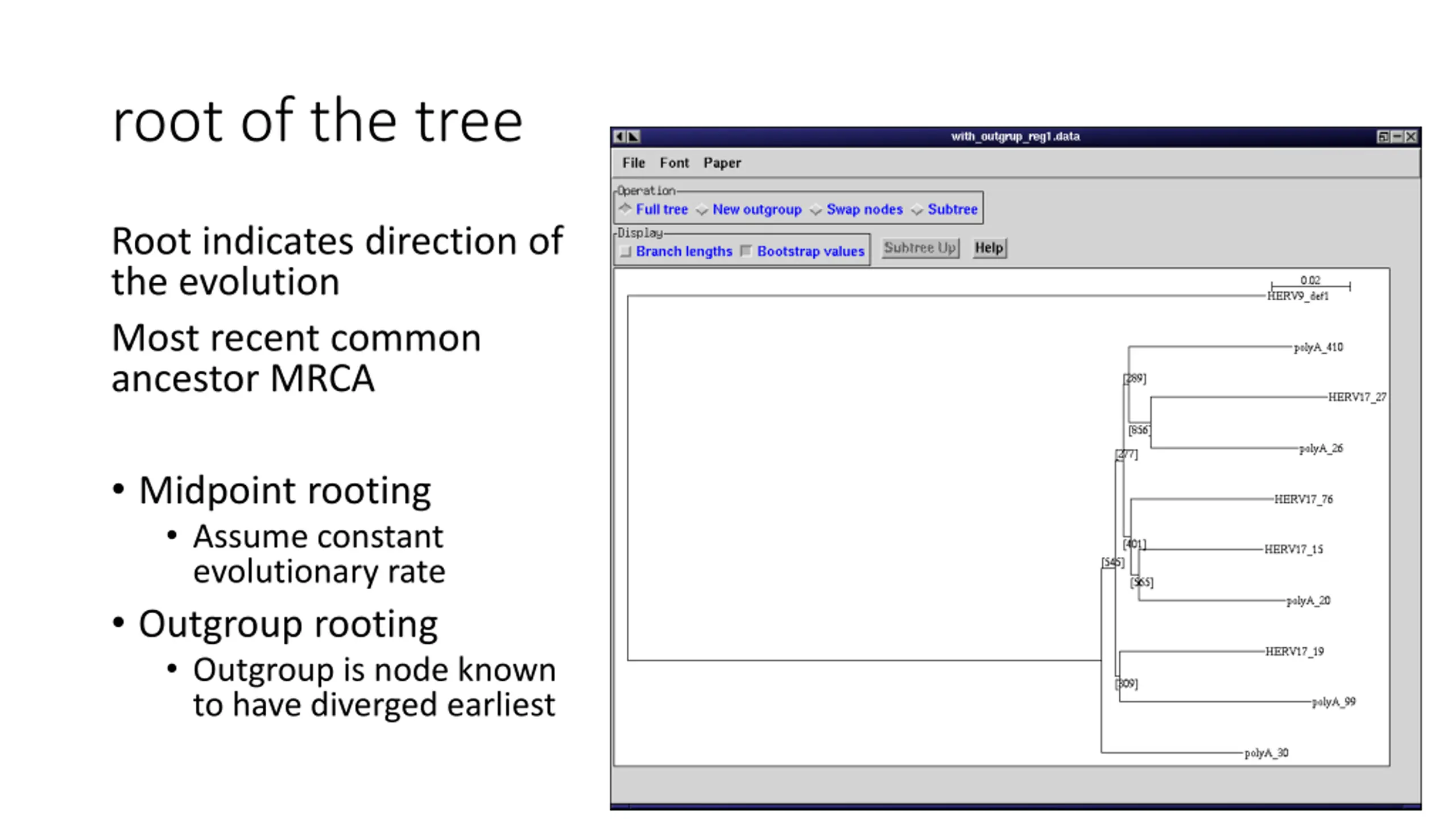This screenshot has height=819, width=1456.
Task: Click the [401] bootstrap node label
Action: point(1135,544)
